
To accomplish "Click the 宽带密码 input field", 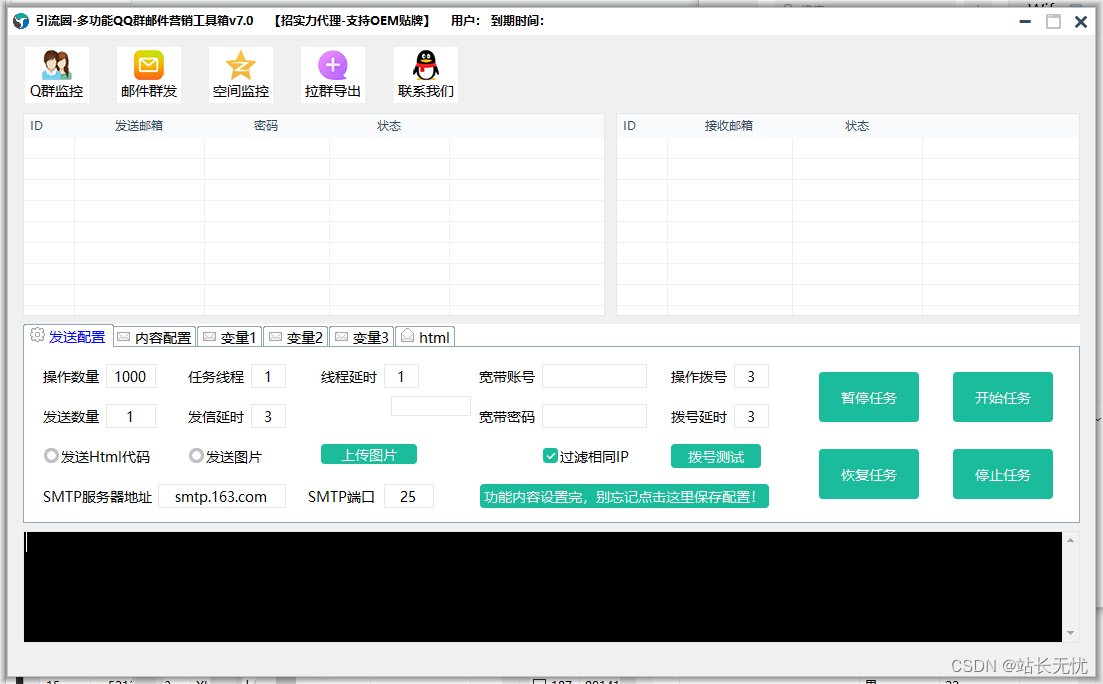I will (x=594, y=416).
